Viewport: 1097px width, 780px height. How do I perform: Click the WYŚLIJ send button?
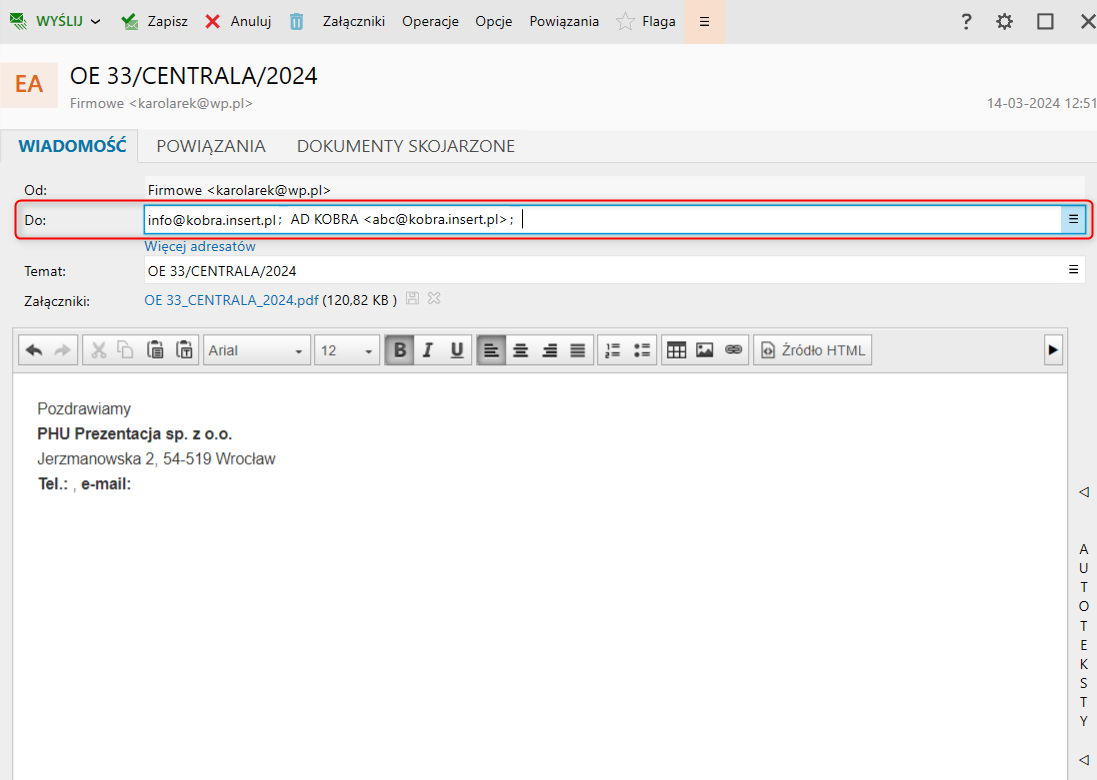(46, 21)
